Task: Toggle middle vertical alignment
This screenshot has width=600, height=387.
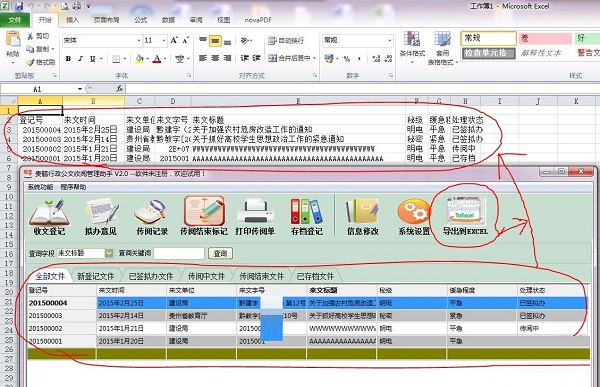Action: [x=215, y=40]
